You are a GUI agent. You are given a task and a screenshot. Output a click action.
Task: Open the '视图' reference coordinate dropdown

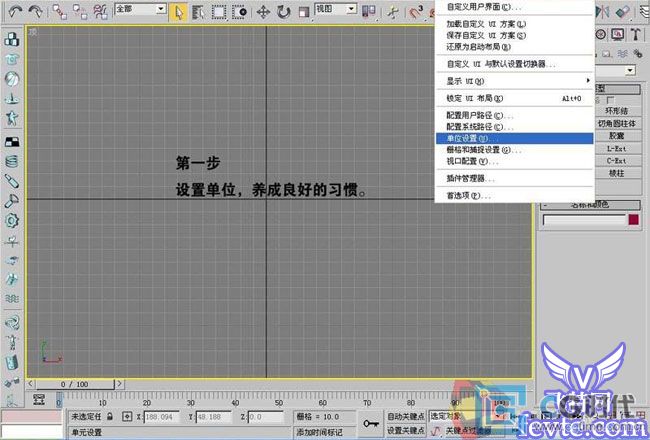point(336,9)
